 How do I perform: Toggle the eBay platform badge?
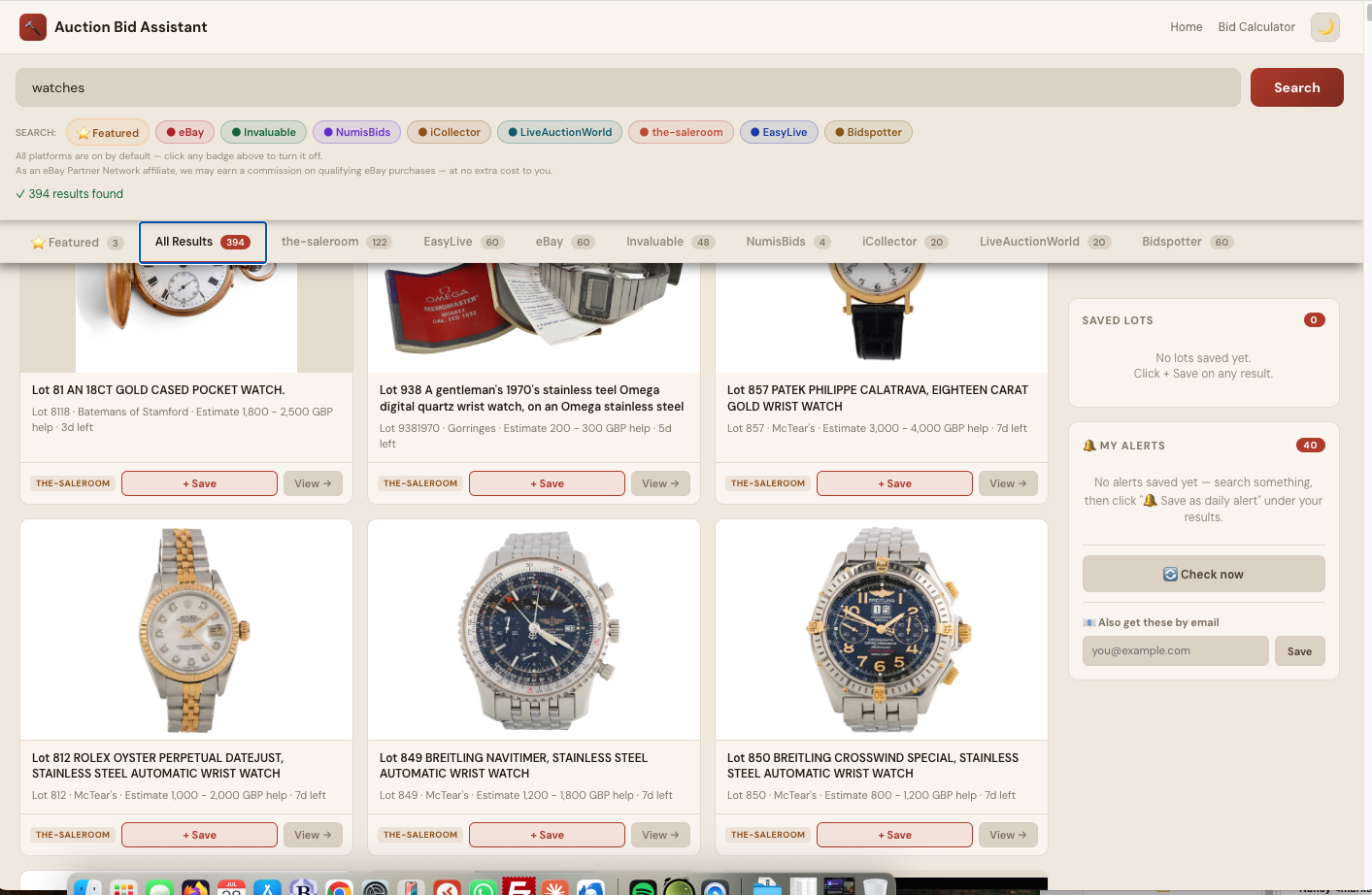[x=184, y=132]
